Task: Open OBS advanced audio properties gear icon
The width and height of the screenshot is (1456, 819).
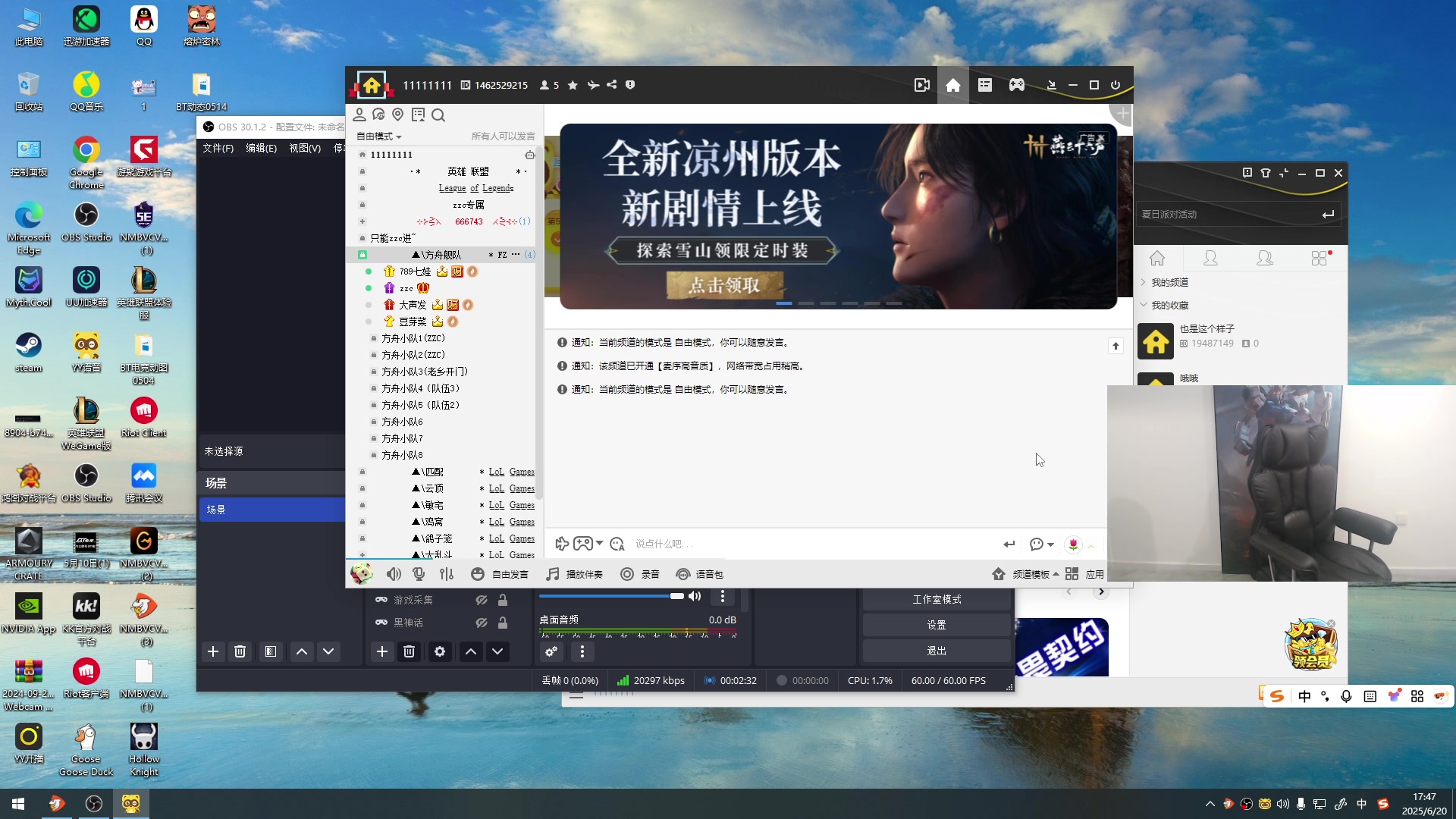Action: click(551, 651)
